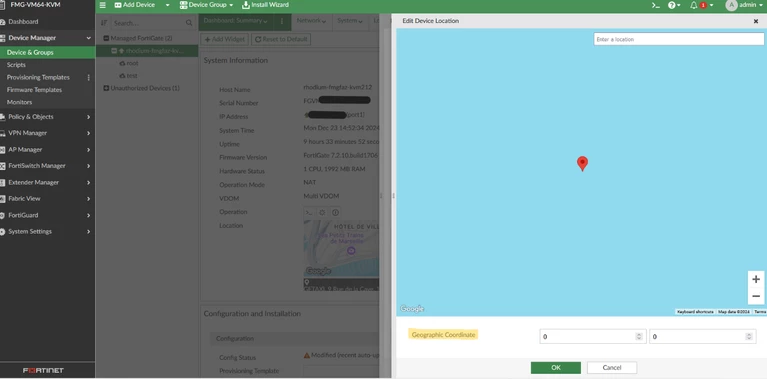This screenshot has width=767, height=379.
Task: Click Reset to Default button
Action: pos(281,40)
